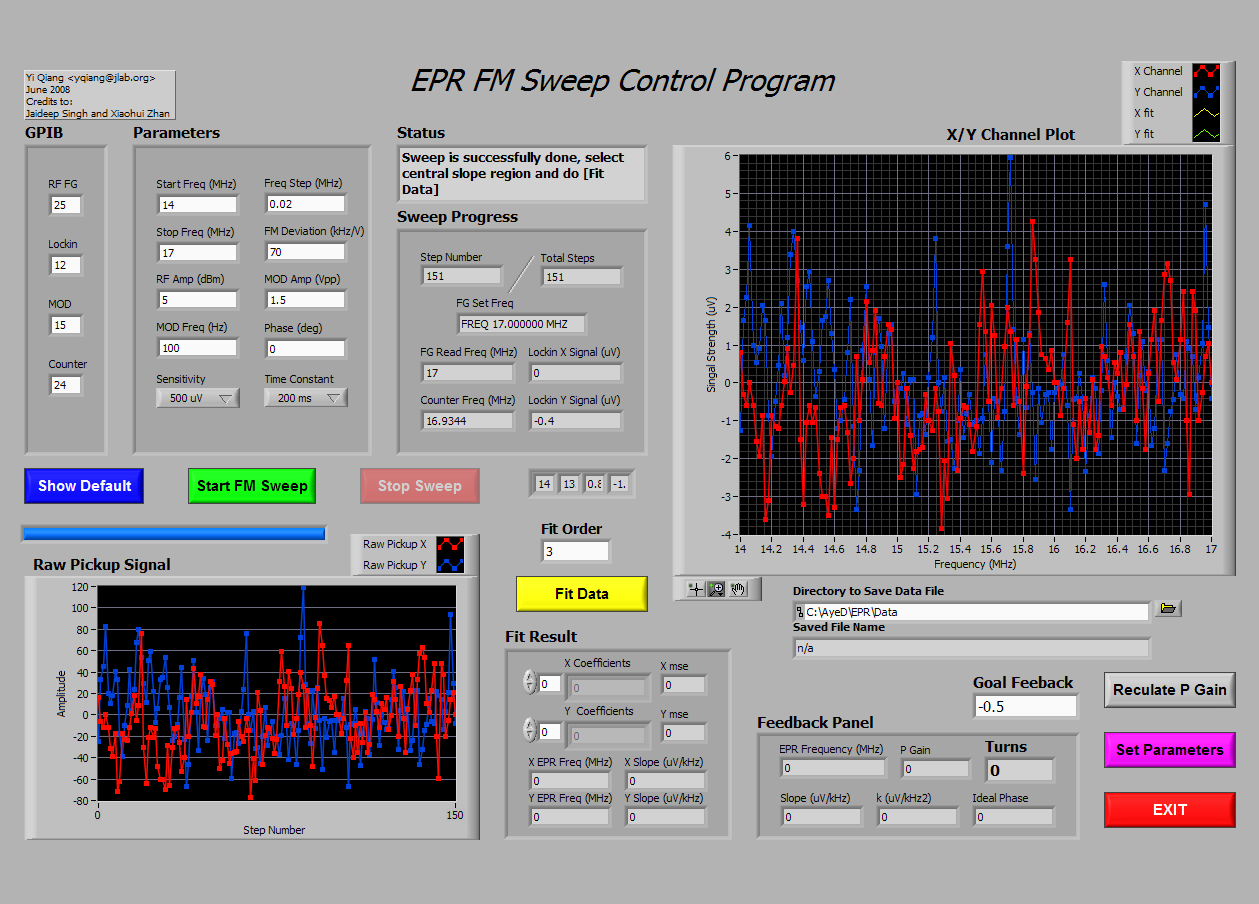The width and height of the screenshot is (1259, 904).
Task: Open the Time Constant 200 ms dropdown
Action: [306, 398]
